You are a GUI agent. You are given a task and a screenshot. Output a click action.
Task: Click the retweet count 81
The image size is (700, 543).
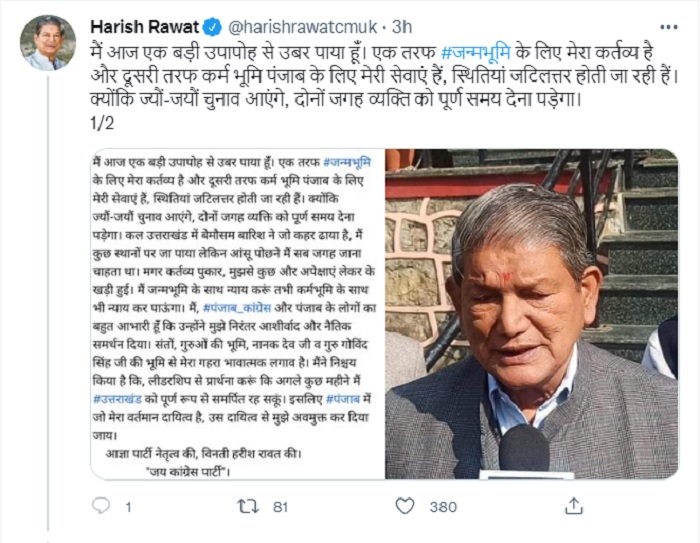(280, 506)
